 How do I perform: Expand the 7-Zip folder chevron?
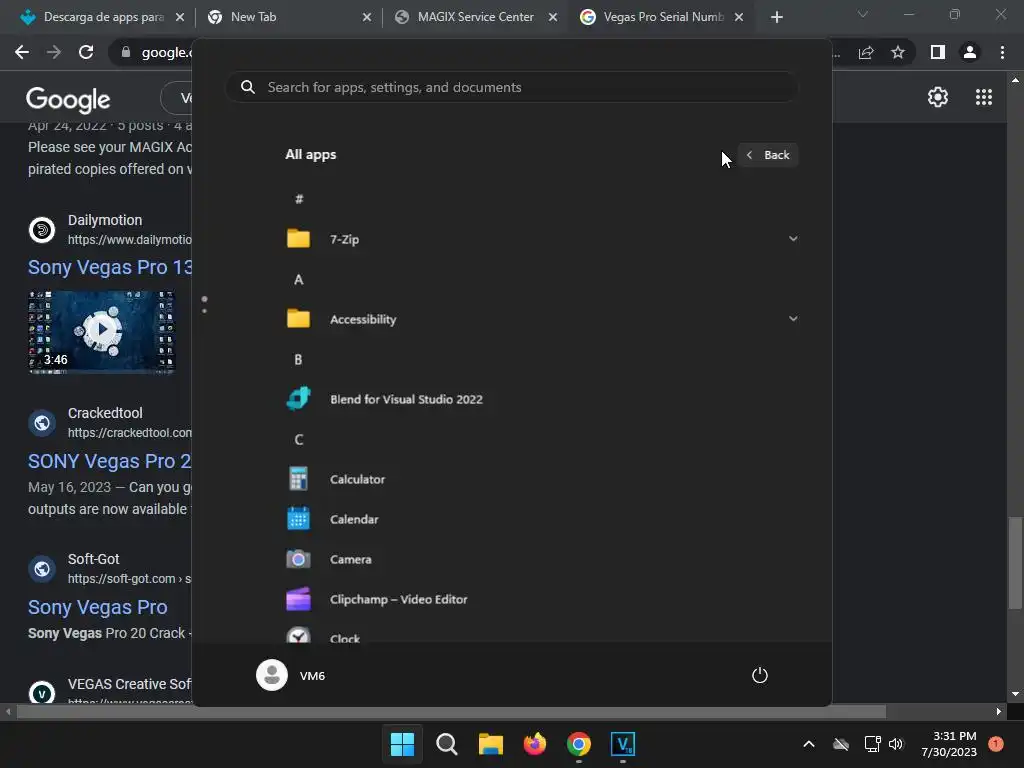tap(793, 239)
